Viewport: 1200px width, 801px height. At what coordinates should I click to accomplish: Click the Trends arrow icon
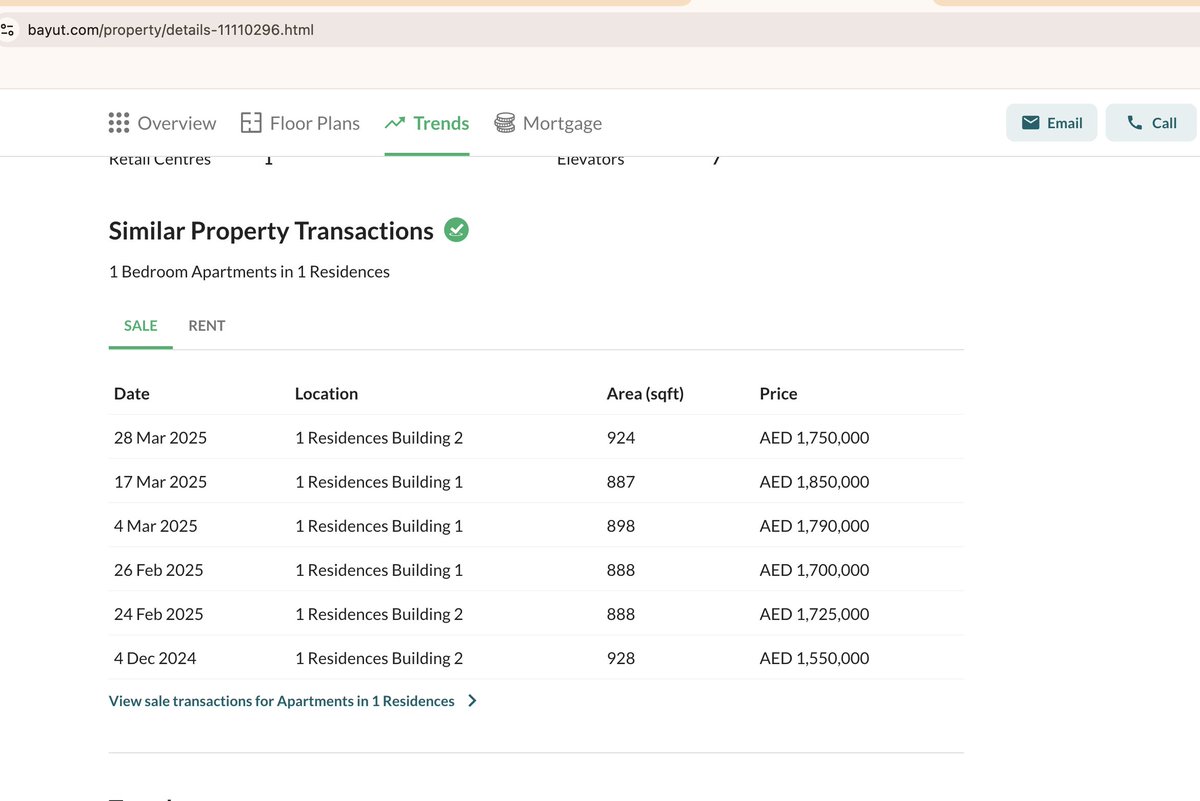(394, 123)
